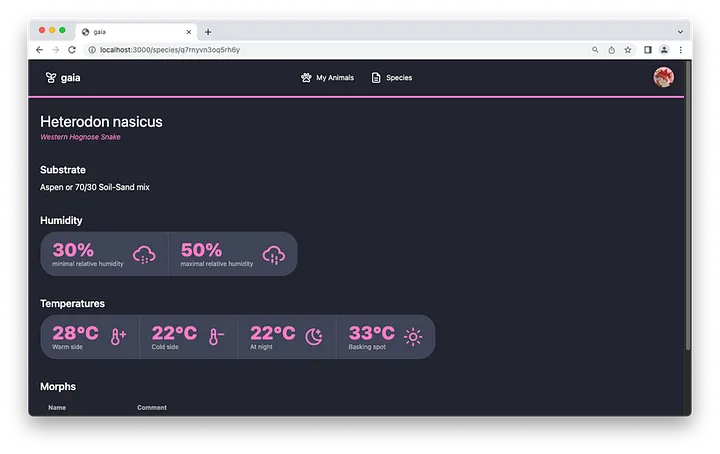Image resolution: width=720 pixels, height=454 pixels.
Task: Focus the address bar URL
Action: [x=170, y=50]
